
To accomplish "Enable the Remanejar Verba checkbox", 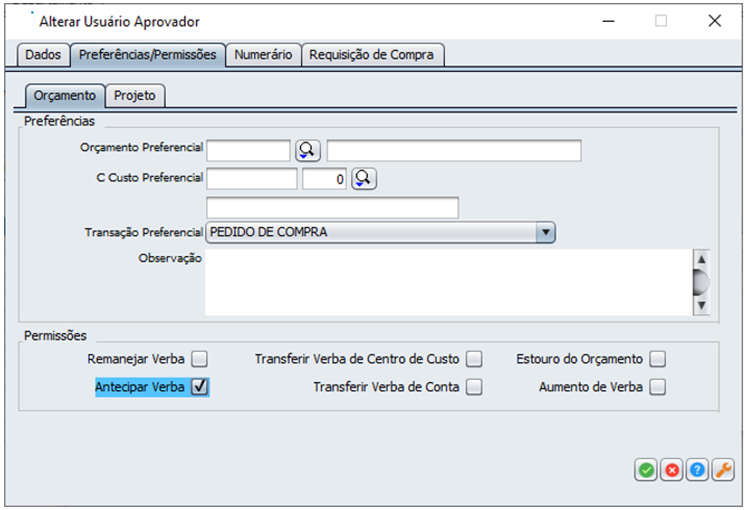I will (200, 359).
